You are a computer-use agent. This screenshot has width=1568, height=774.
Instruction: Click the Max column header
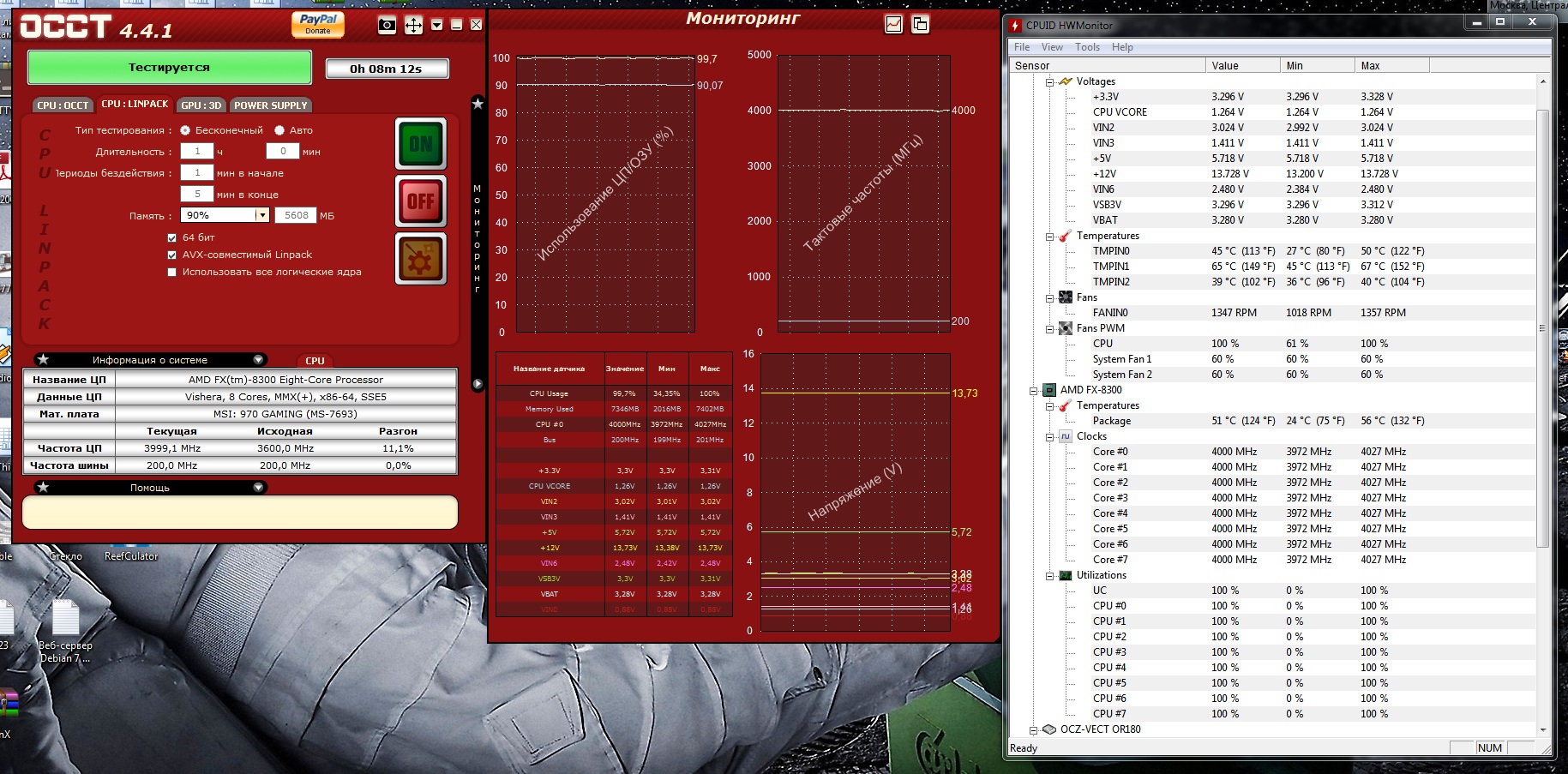pos(1391,65)
